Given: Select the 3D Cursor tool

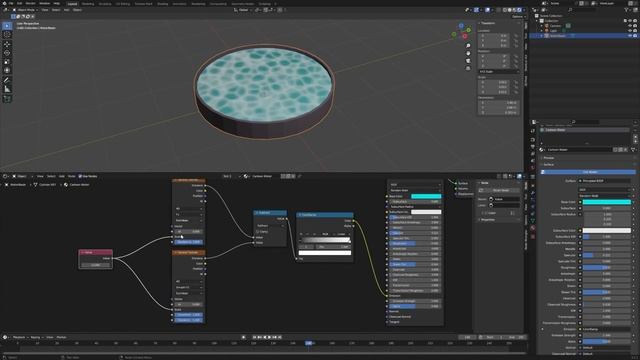Looking at the screenshot, I should [x=7, y=35].
